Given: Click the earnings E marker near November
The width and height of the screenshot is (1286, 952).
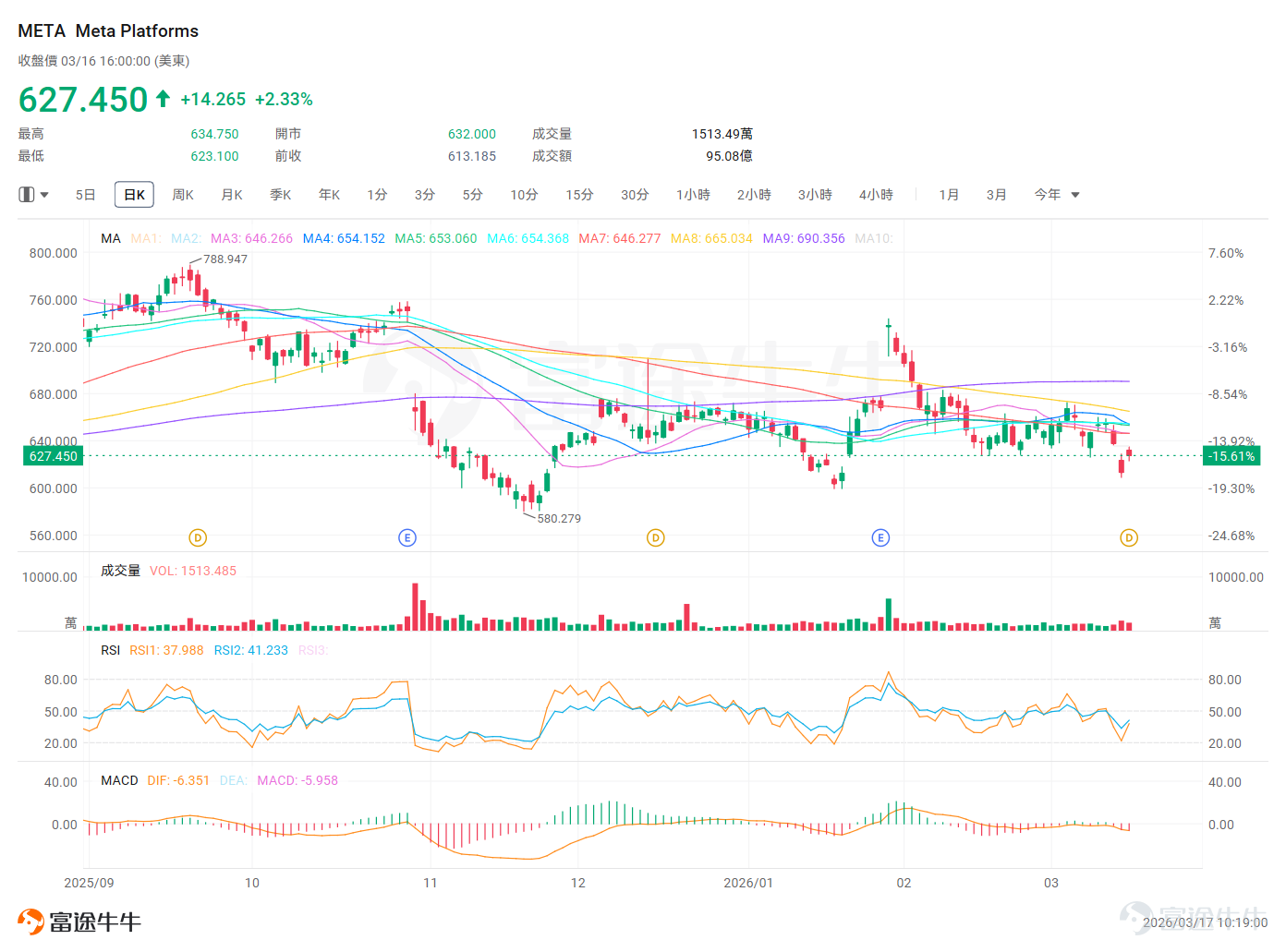Looking at the screenshot, I should 407,537.
